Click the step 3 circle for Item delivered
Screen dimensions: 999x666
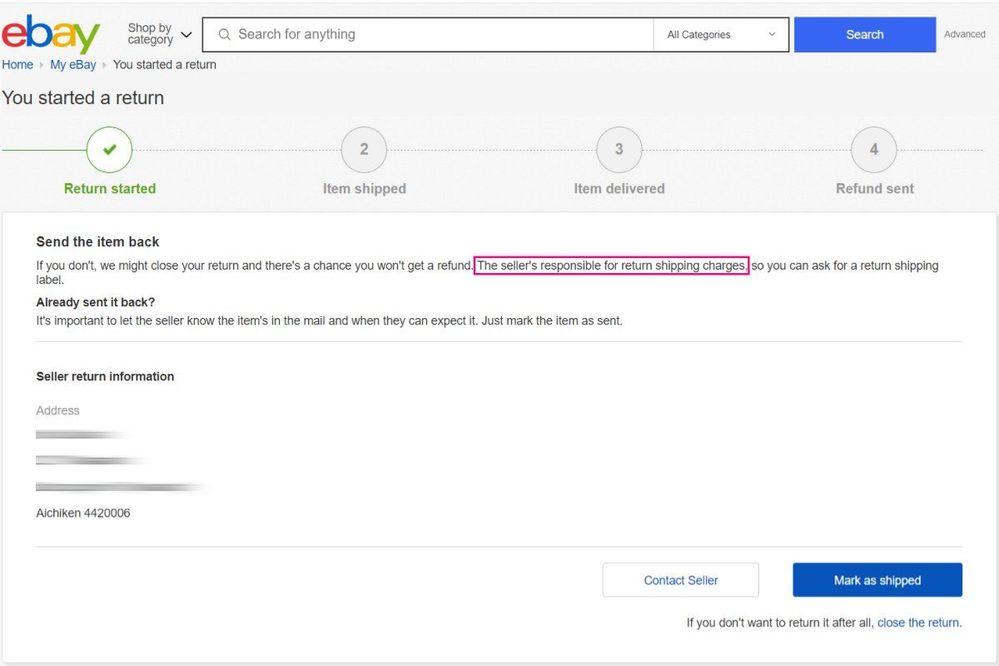619,150
